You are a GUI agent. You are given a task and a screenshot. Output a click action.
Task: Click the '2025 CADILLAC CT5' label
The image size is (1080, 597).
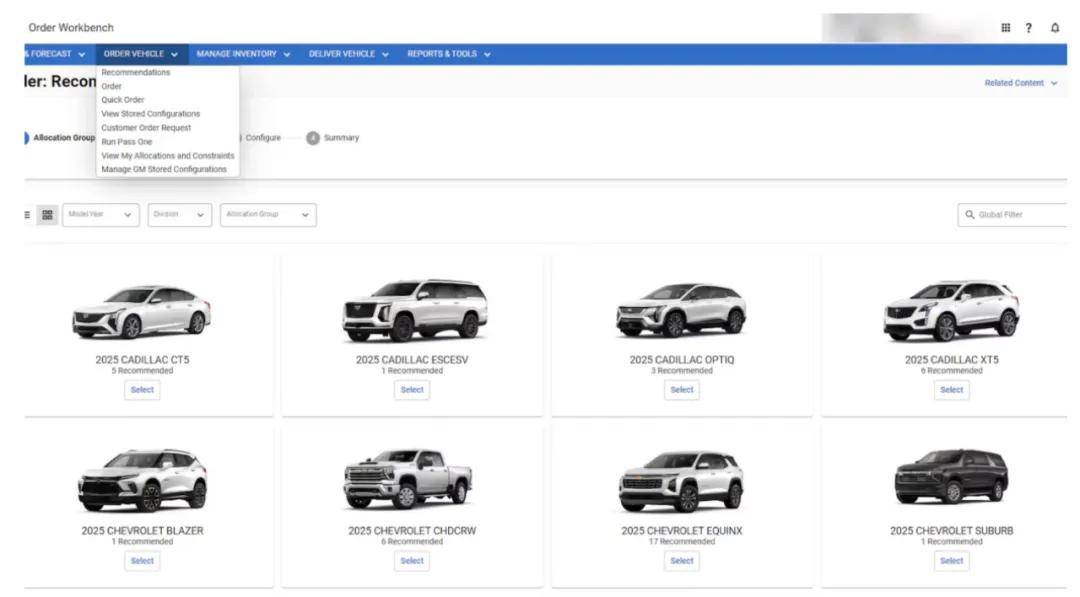pyautogui.click(x=142, y=359)
